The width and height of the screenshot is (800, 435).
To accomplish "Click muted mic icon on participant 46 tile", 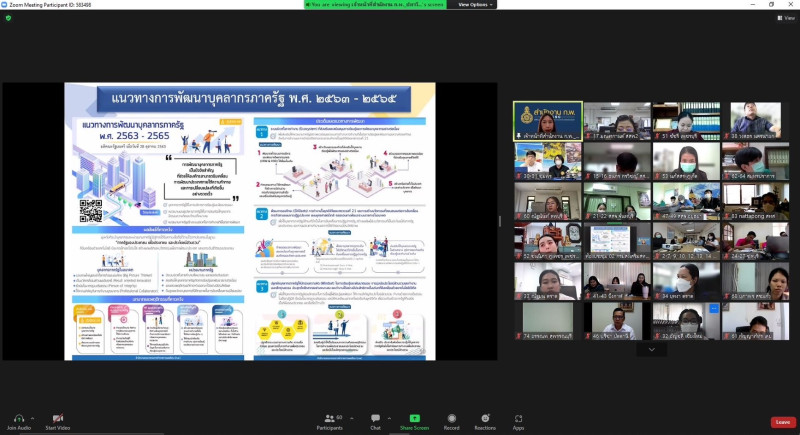I will (x=588, y=337).
